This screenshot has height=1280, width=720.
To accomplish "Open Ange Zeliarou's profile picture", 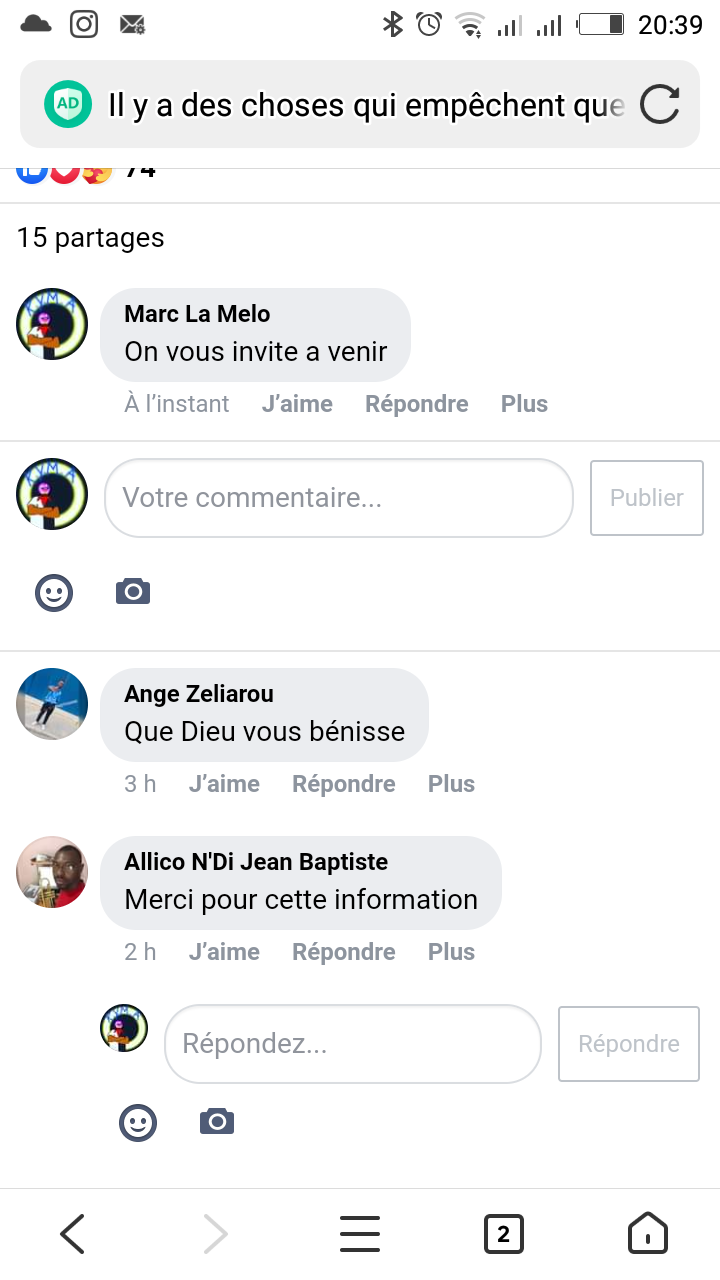I will [52, 704].
